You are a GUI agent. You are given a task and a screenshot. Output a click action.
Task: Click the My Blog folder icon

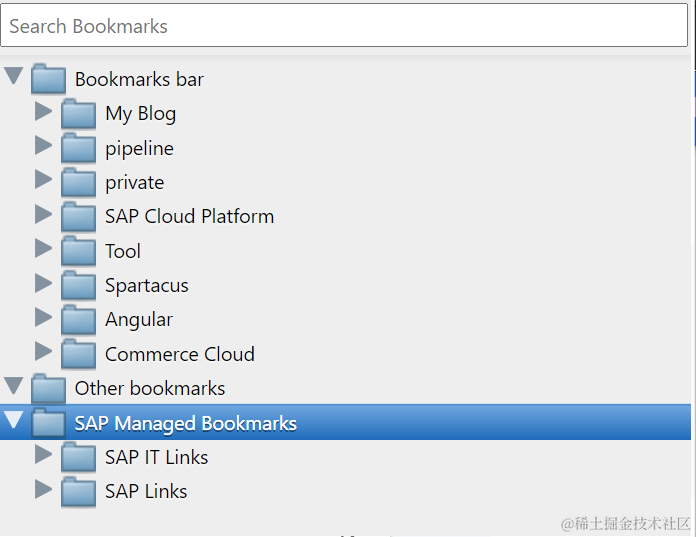coord(79,114)
